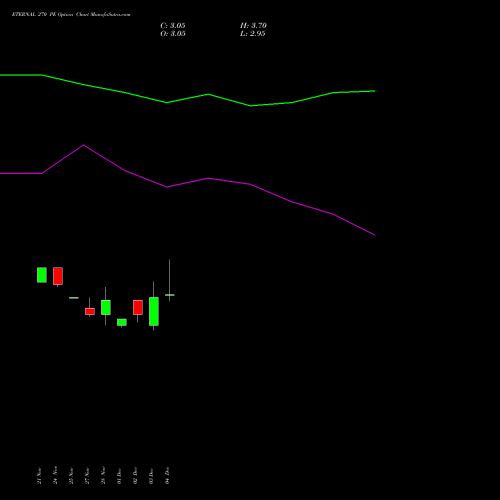Select the red candlestick for 02 Dec
Viewport: 500px width, 500px height.
(138, 307)
